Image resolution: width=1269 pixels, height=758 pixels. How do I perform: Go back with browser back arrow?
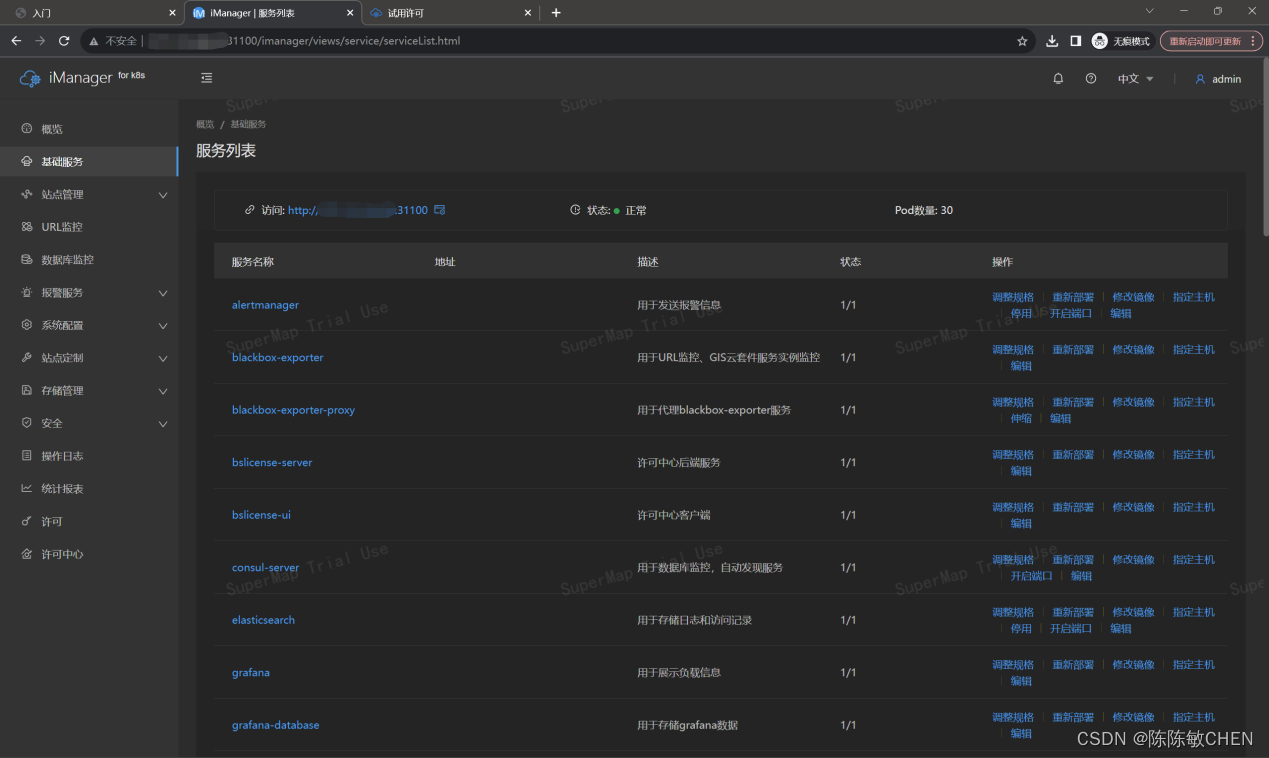[16, 41]
